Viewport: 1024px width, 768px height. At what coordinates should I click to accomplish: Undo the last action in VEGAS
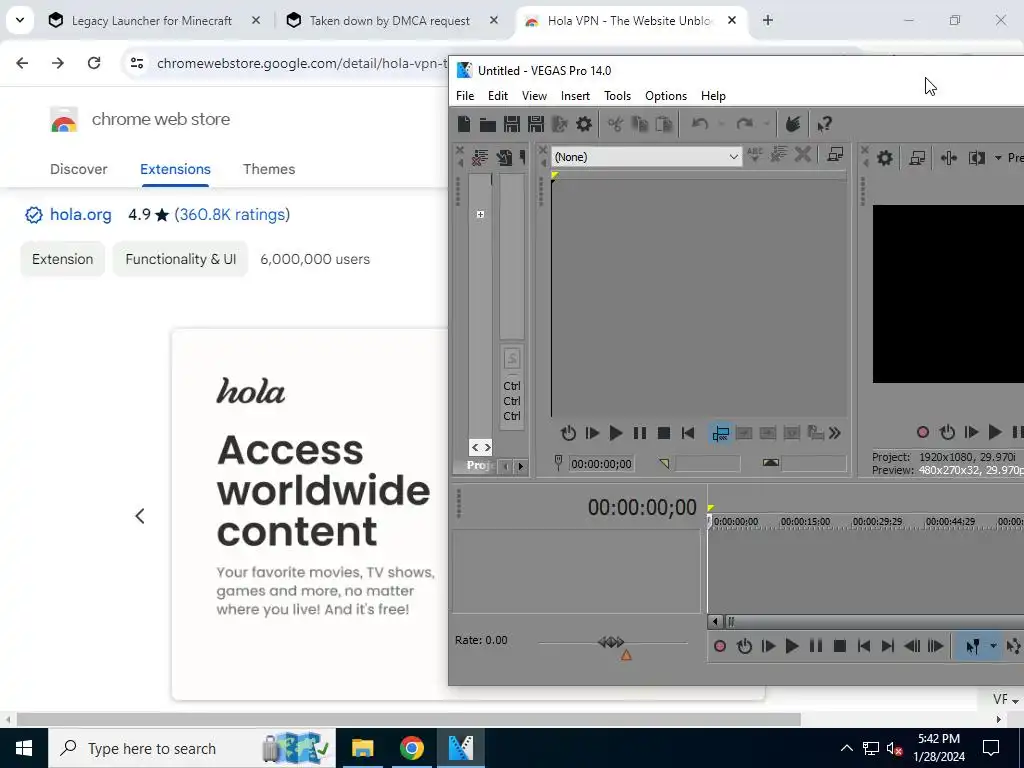click(x=699, y=124)
